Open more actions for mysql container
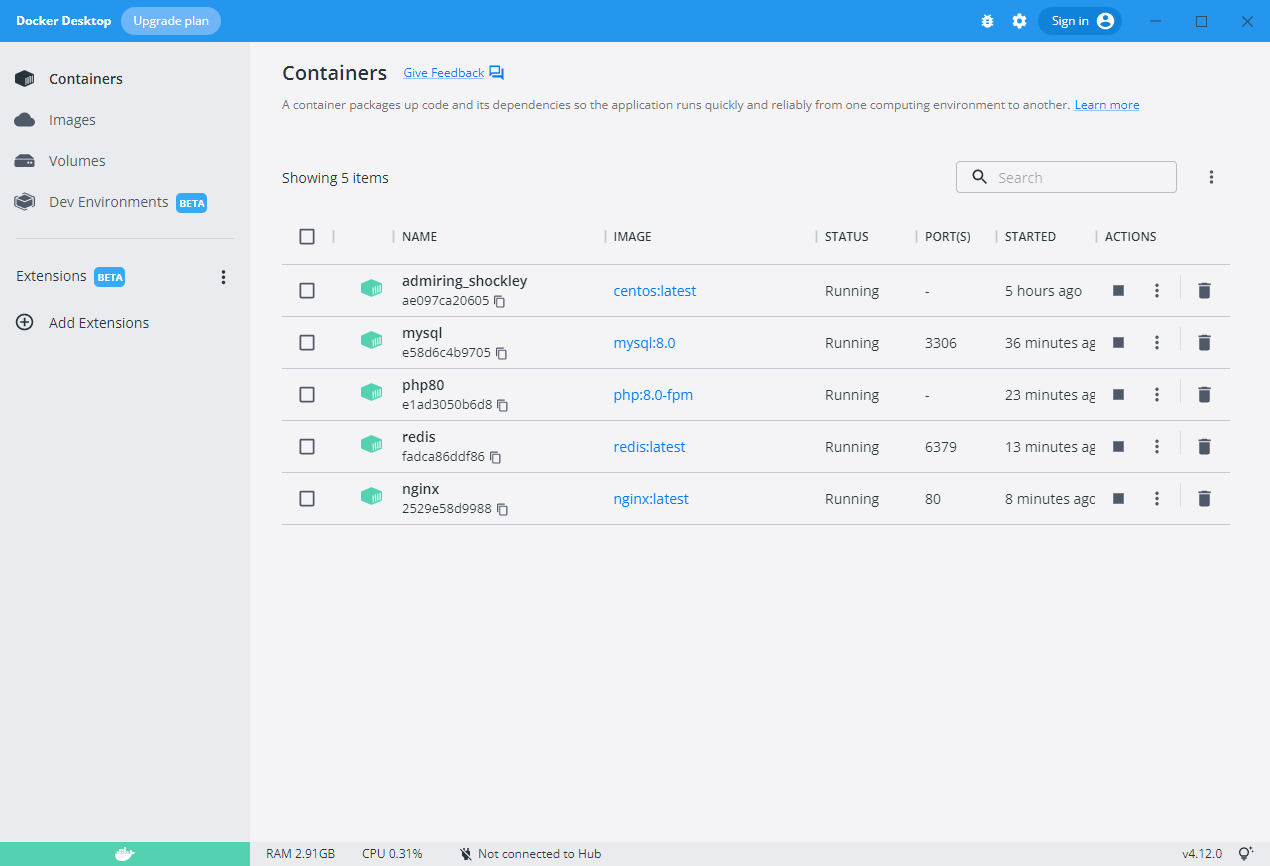 tap(1157, 342)
